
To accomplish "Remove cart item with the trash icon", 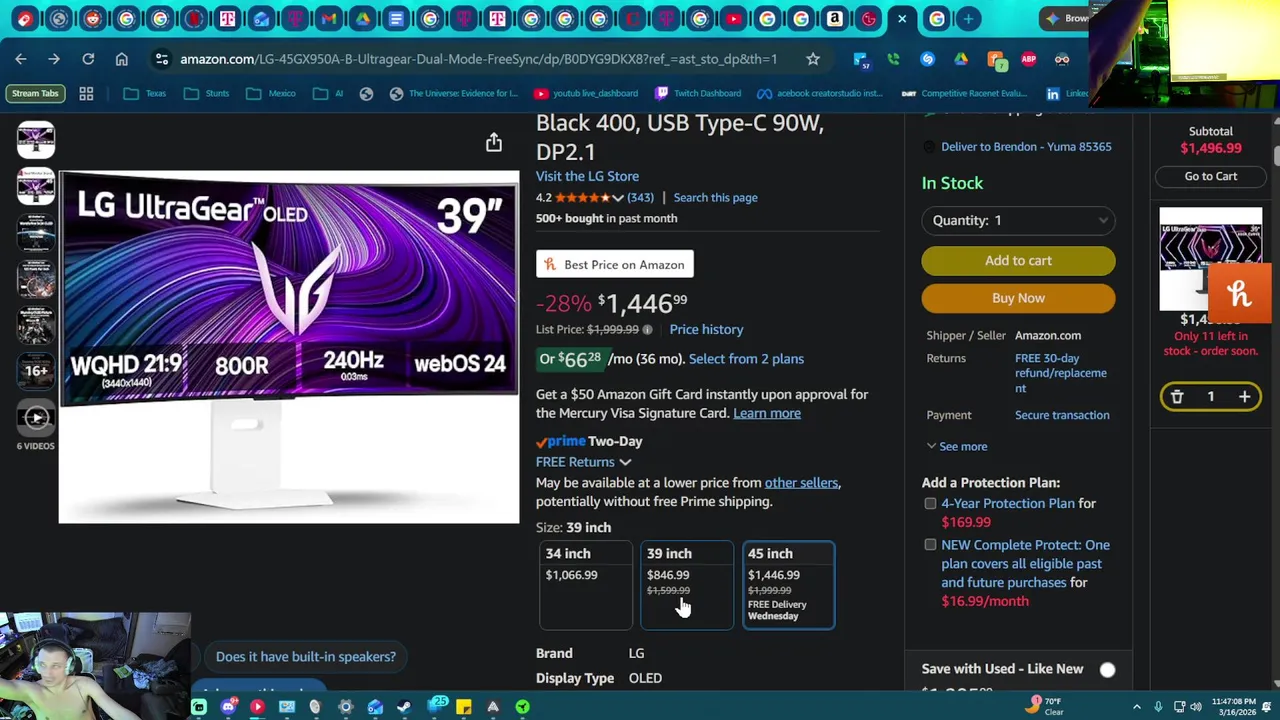I will point(1177,397).
